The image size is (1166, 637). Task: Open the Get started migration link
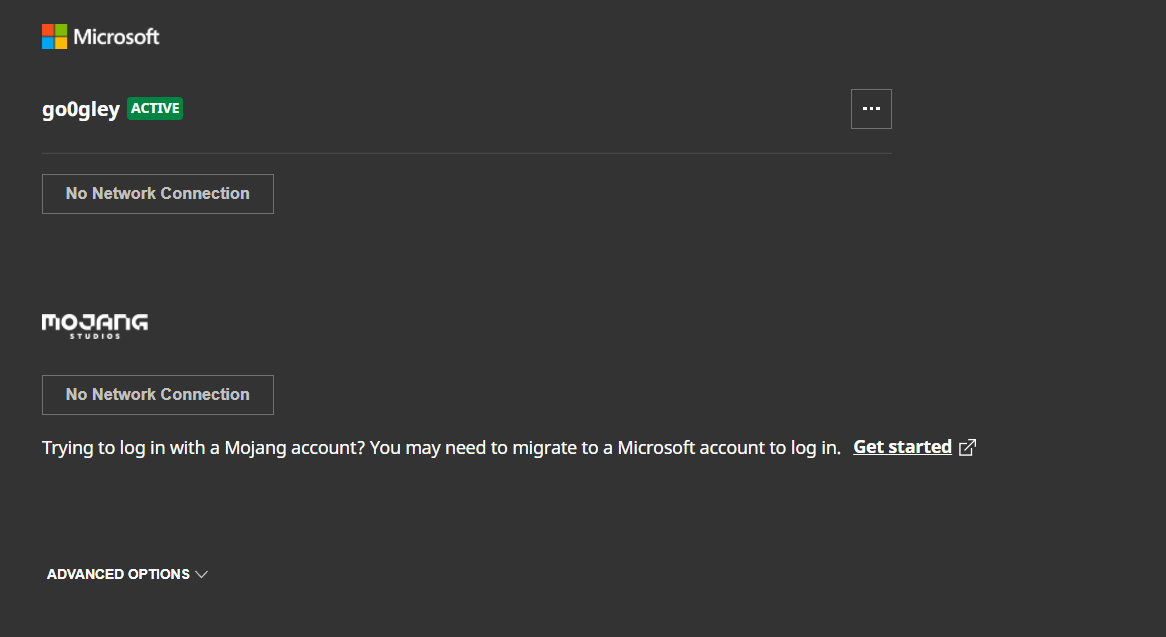click(902, 447)
